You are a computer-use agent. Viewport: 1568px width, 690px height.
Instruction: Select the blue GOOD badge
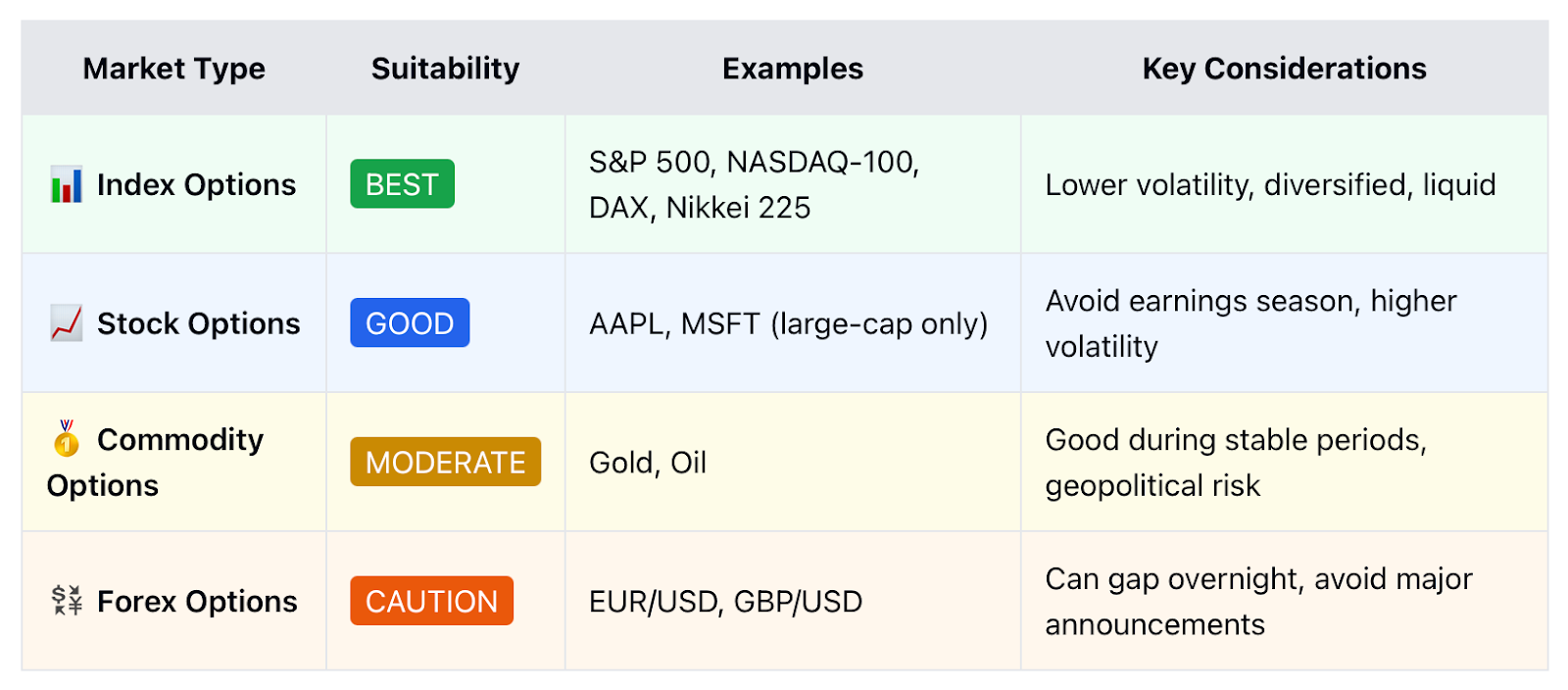(410, 323)
